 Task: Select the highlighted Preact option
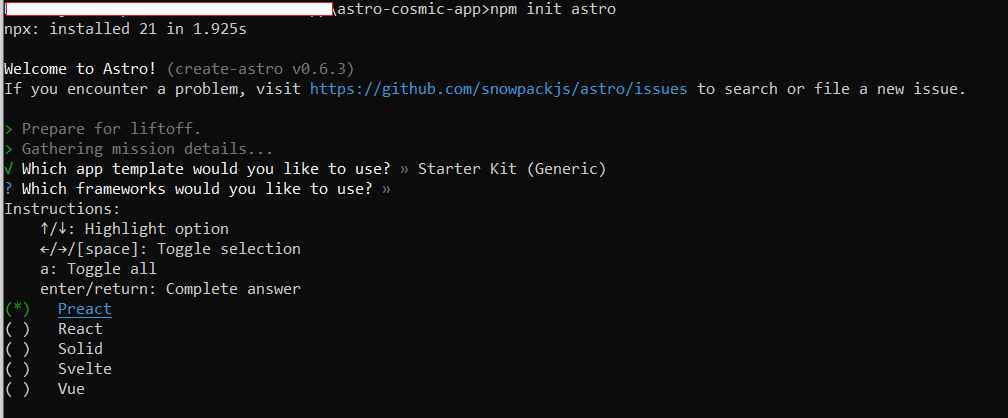[85, 309]
